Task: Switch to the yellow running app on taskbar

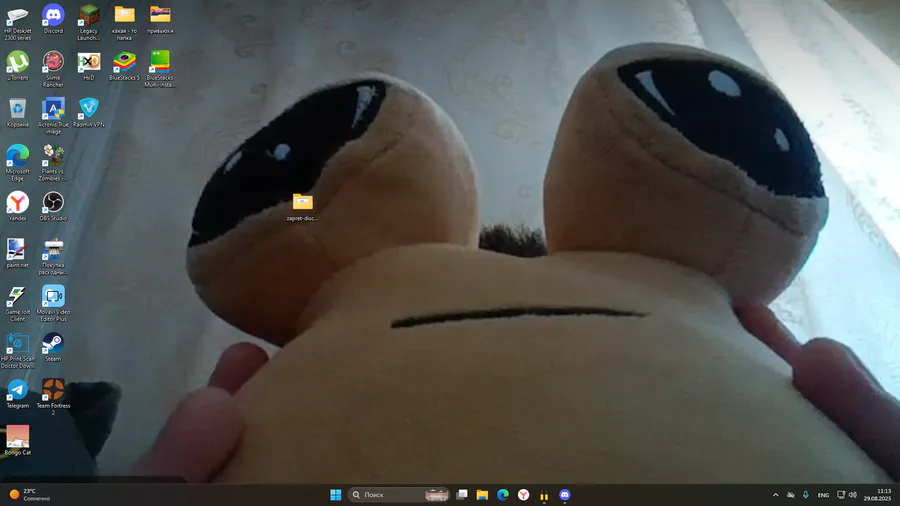Action: (544, 495)
